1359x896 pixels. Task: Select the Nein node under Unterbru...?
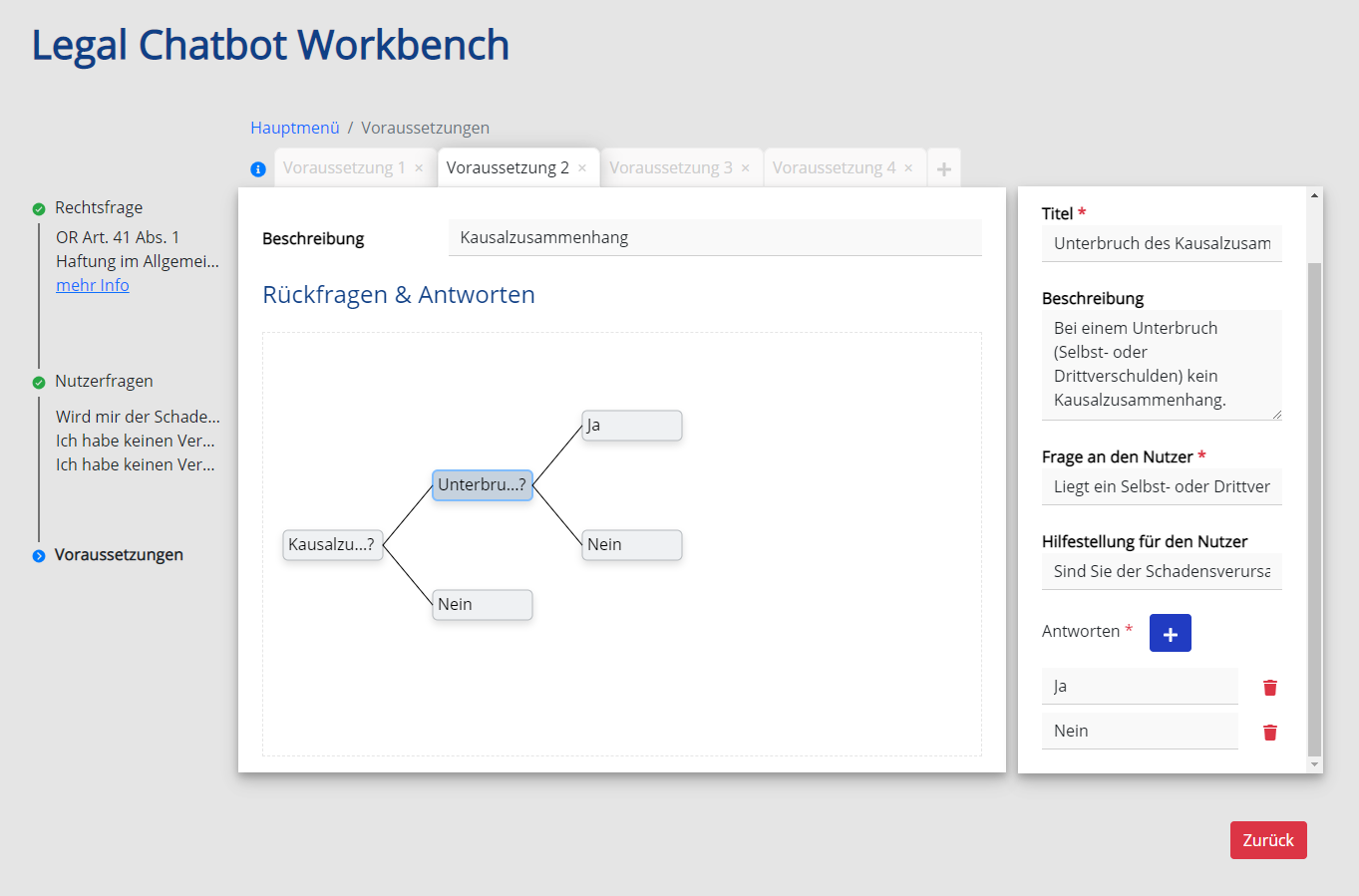tap(632, 545)
